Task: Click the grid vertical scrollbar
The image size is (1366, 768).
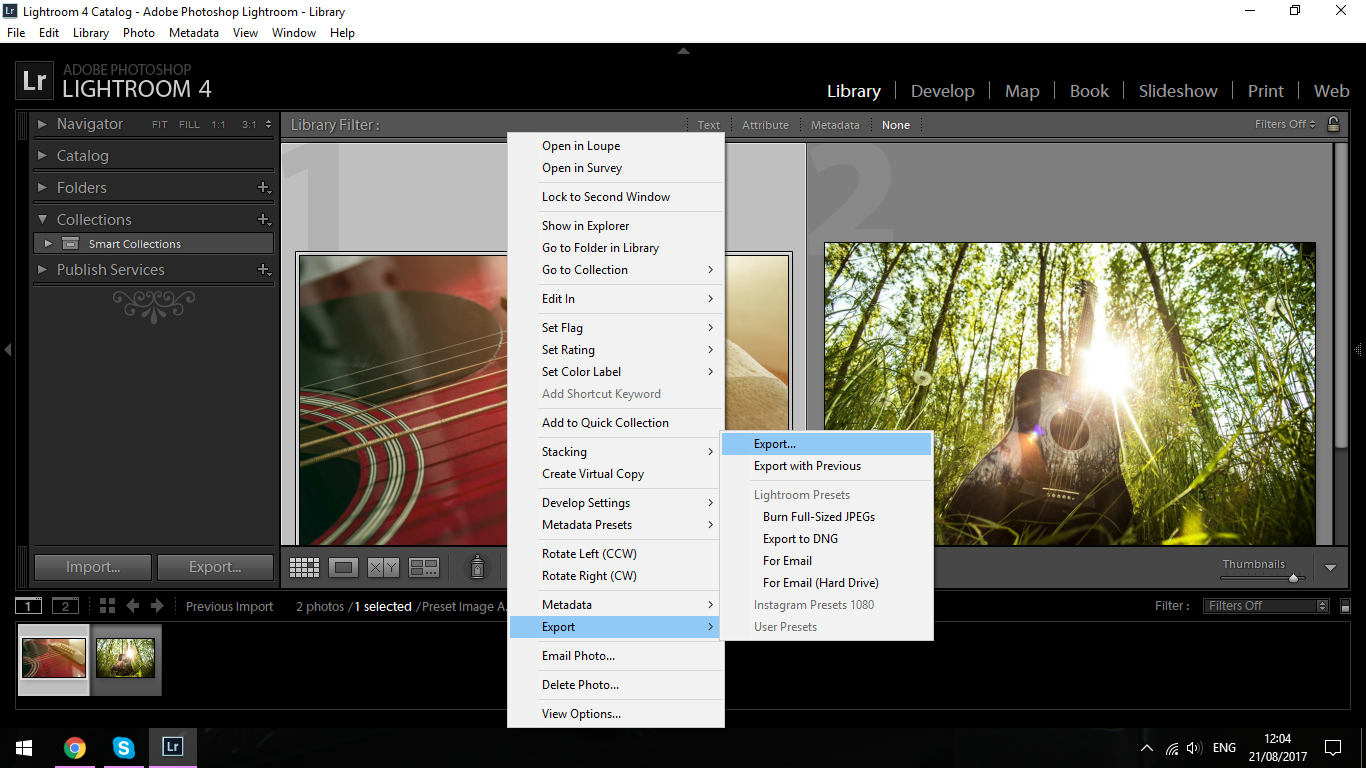Action: 1339,295
